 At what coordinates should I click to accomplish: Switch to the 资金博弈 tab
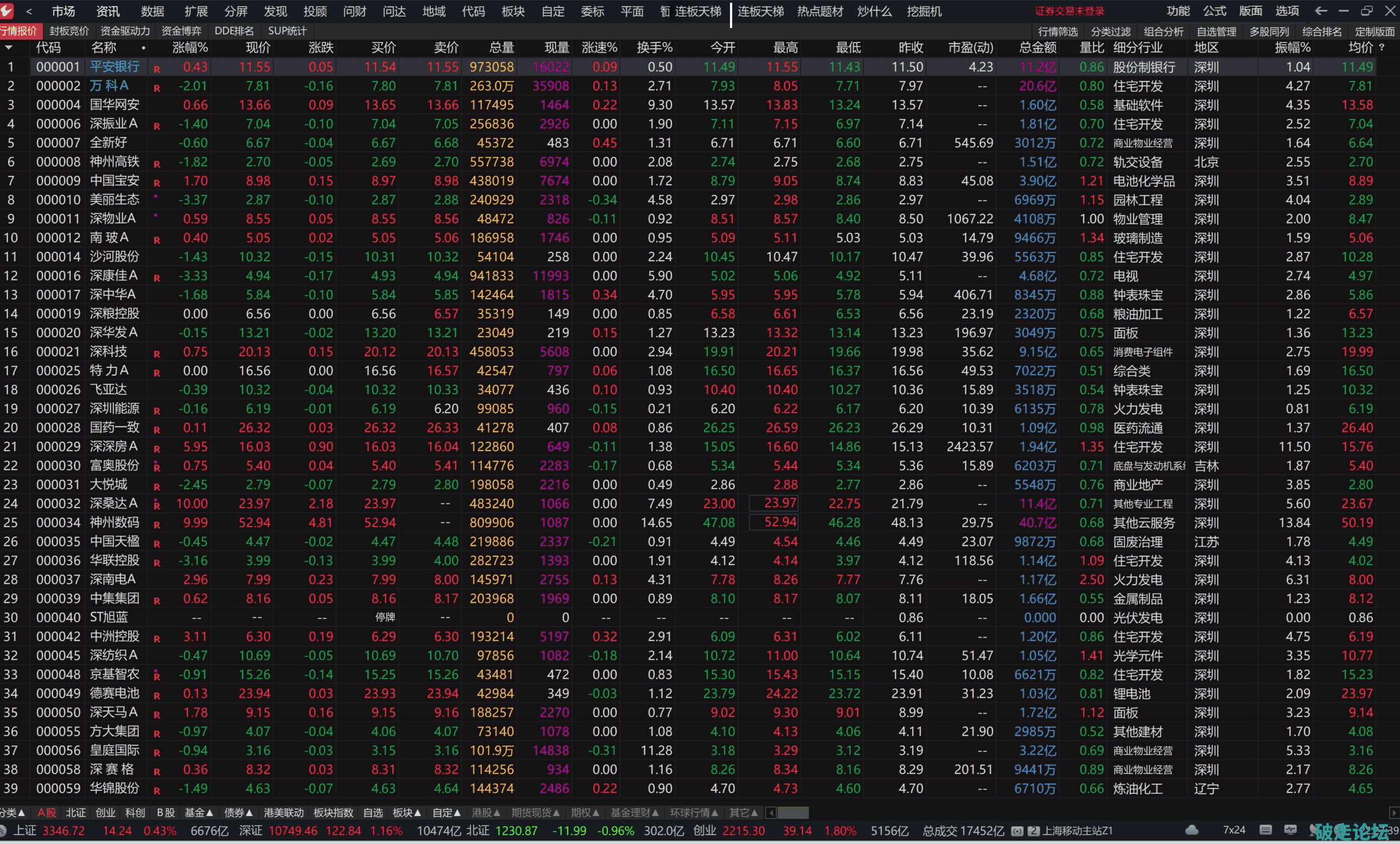point(181,31)
